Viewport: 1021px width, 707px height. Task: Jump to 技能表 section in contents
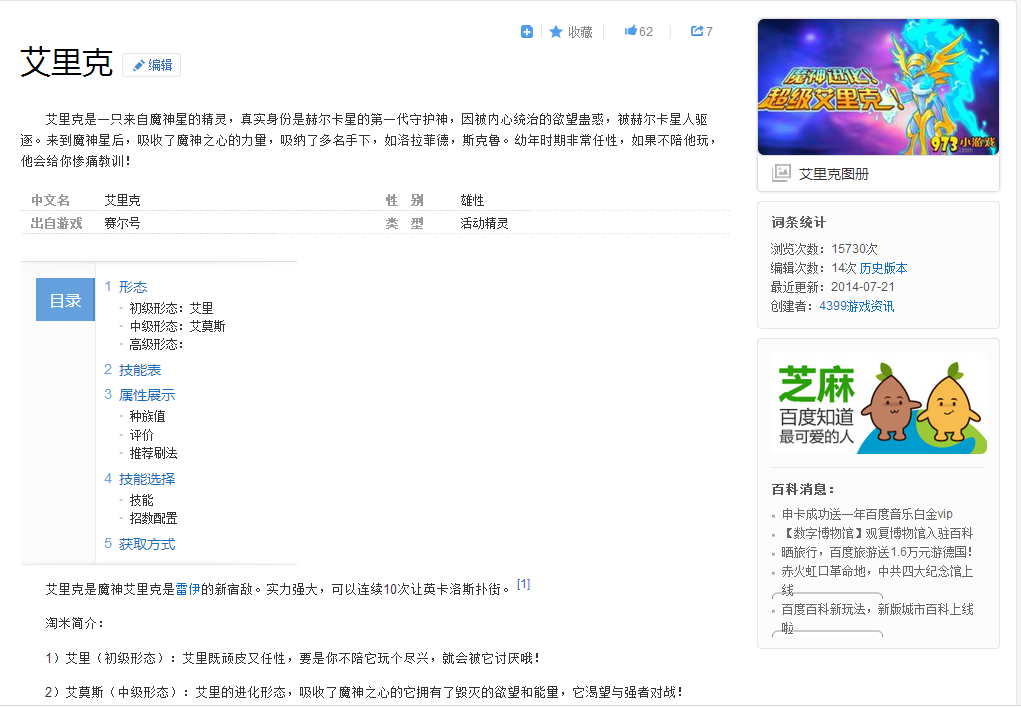(x=140, y=370)
